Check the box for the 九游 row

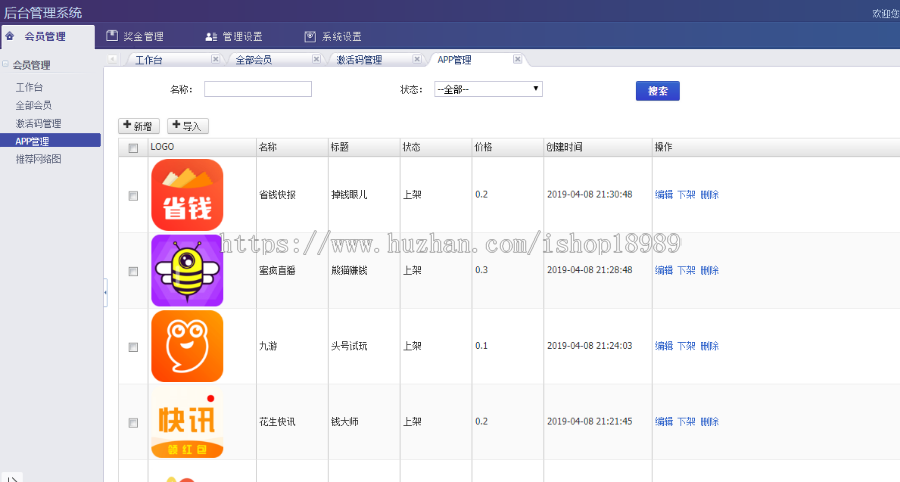(133, 347)
